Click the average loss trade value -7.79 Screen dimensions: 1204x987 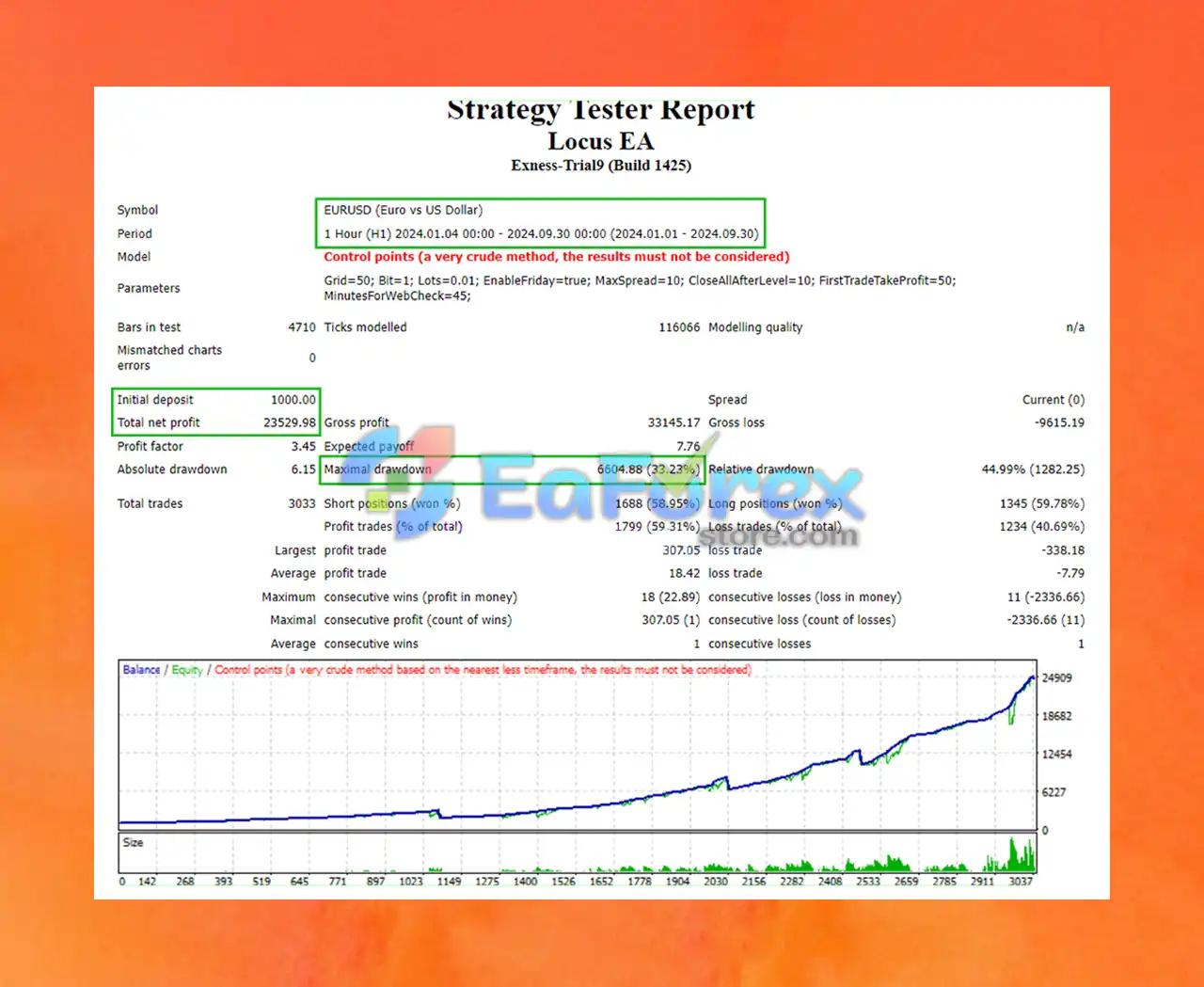[1070, 573]
